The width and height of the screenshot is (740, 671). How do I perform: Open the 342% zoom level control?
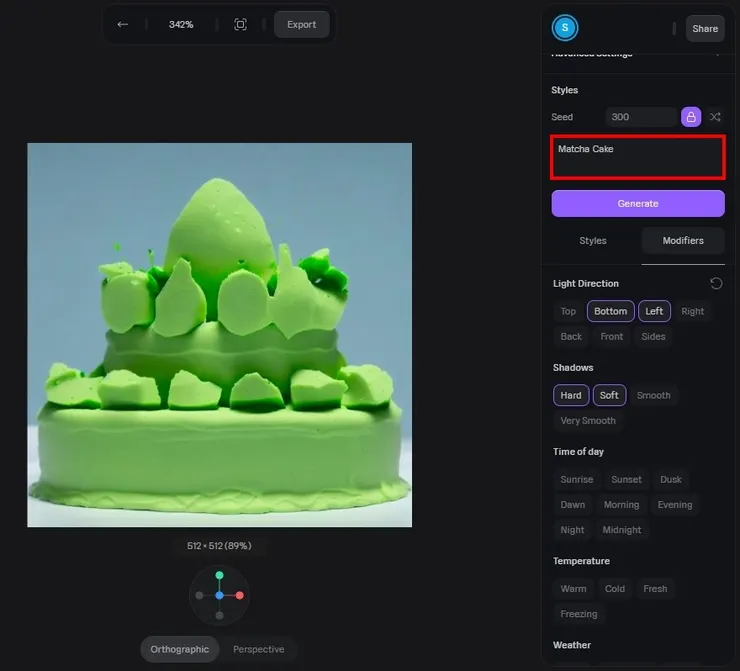click(x=181, y=25)
